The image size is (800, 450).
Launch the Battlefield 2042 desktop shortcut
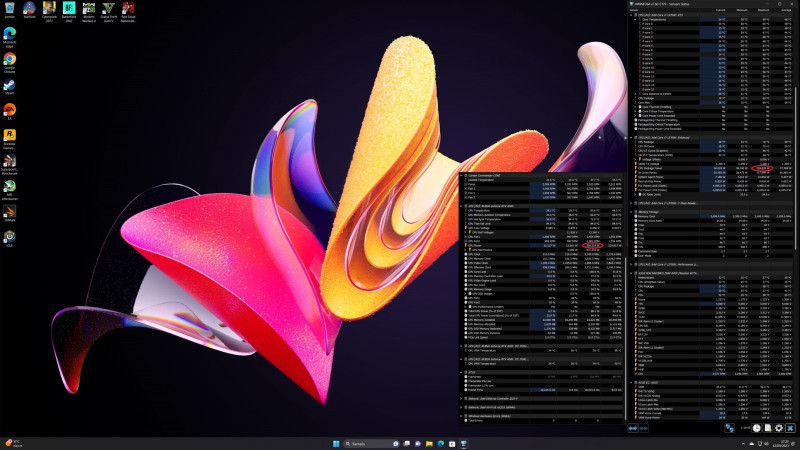[69, 11]
